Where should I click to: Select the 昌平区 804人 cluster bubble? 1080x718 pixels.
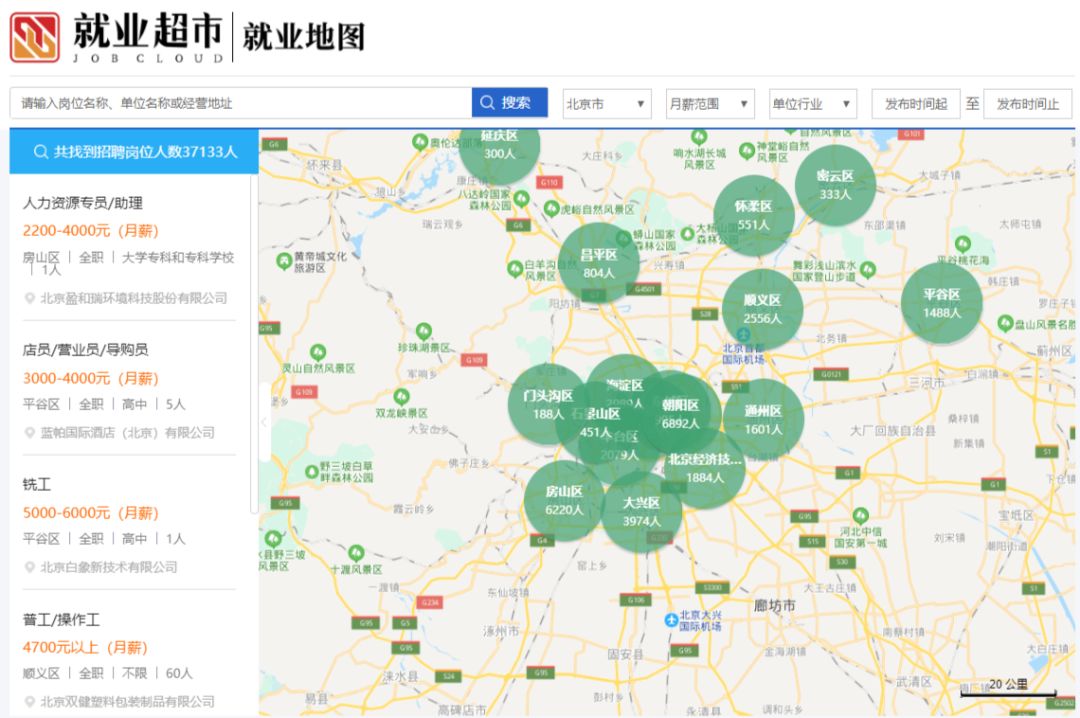599,263
